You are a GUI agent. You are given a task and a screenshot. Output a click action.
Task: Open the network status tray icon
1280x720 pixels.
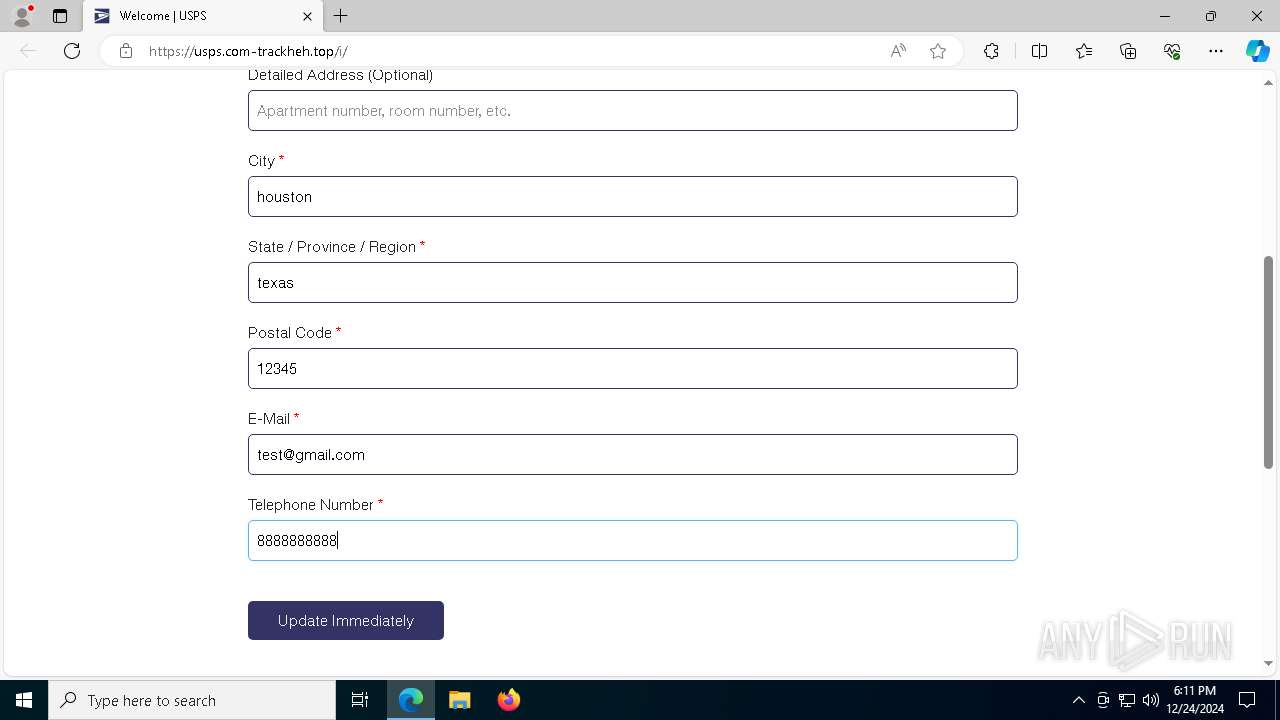(x=1127, y=700)
